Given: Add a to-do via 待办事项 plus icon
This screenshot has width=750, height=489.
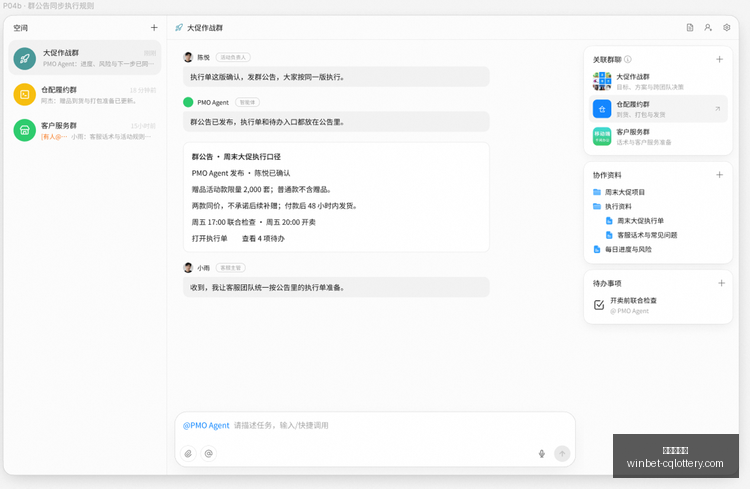Looking at the screenshot, I should (x=721, y=283).
